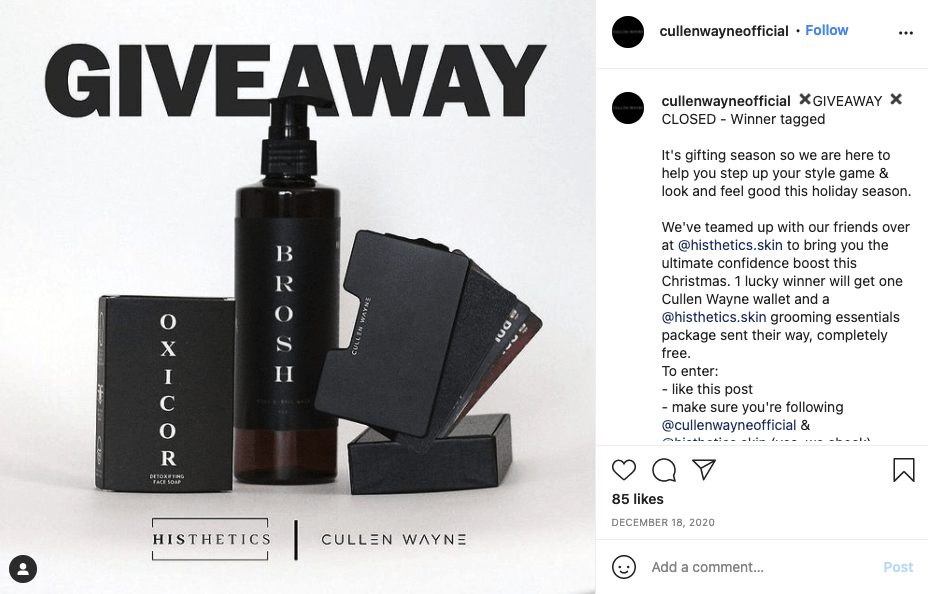Follow the cullenwayneofficial account
This screenshot has height=594, width=928.
826,30
